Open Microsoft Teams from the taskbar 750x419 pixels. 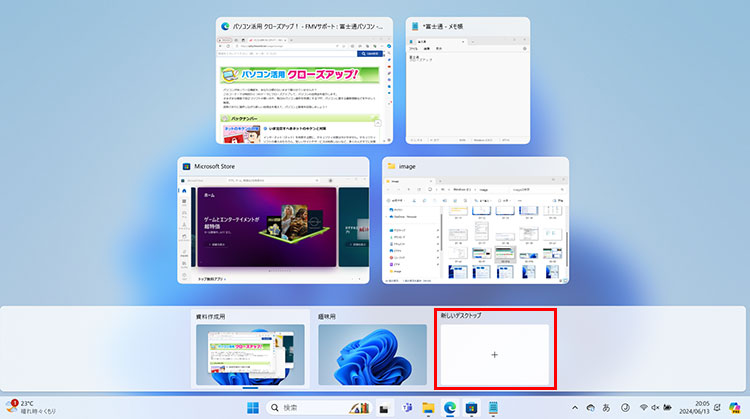(x=408, y=408)
